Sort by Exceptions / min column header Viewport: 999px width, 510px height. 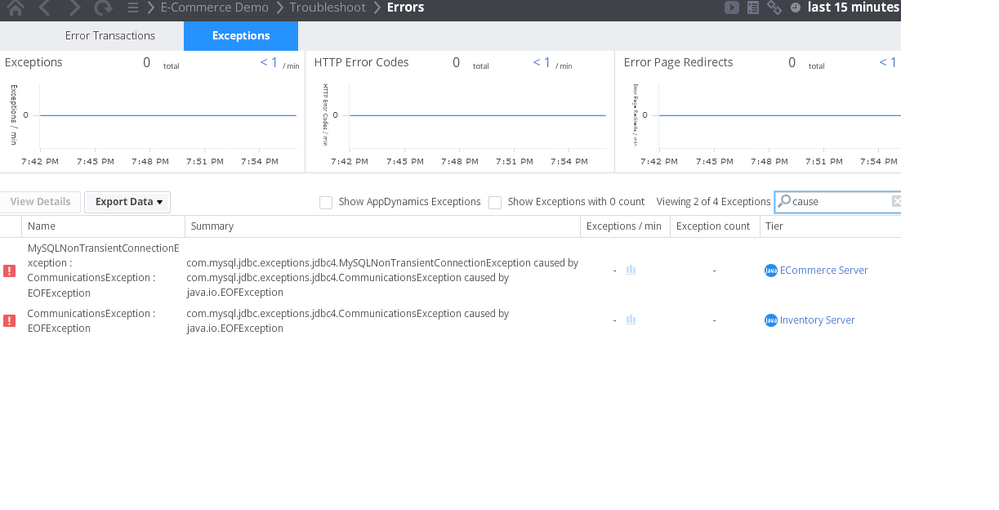click(624, 226)
